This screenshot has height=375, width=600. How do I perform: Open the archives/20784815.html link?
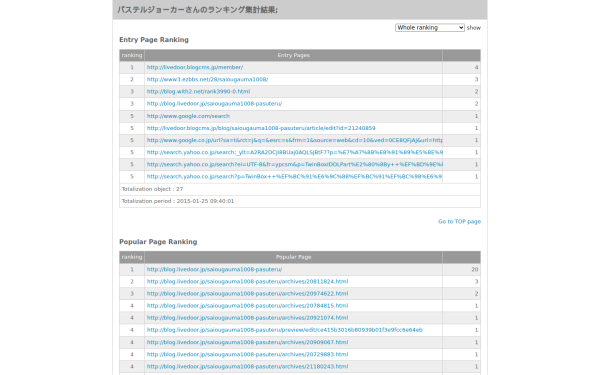pyautogui.click(x=248, y=306)
